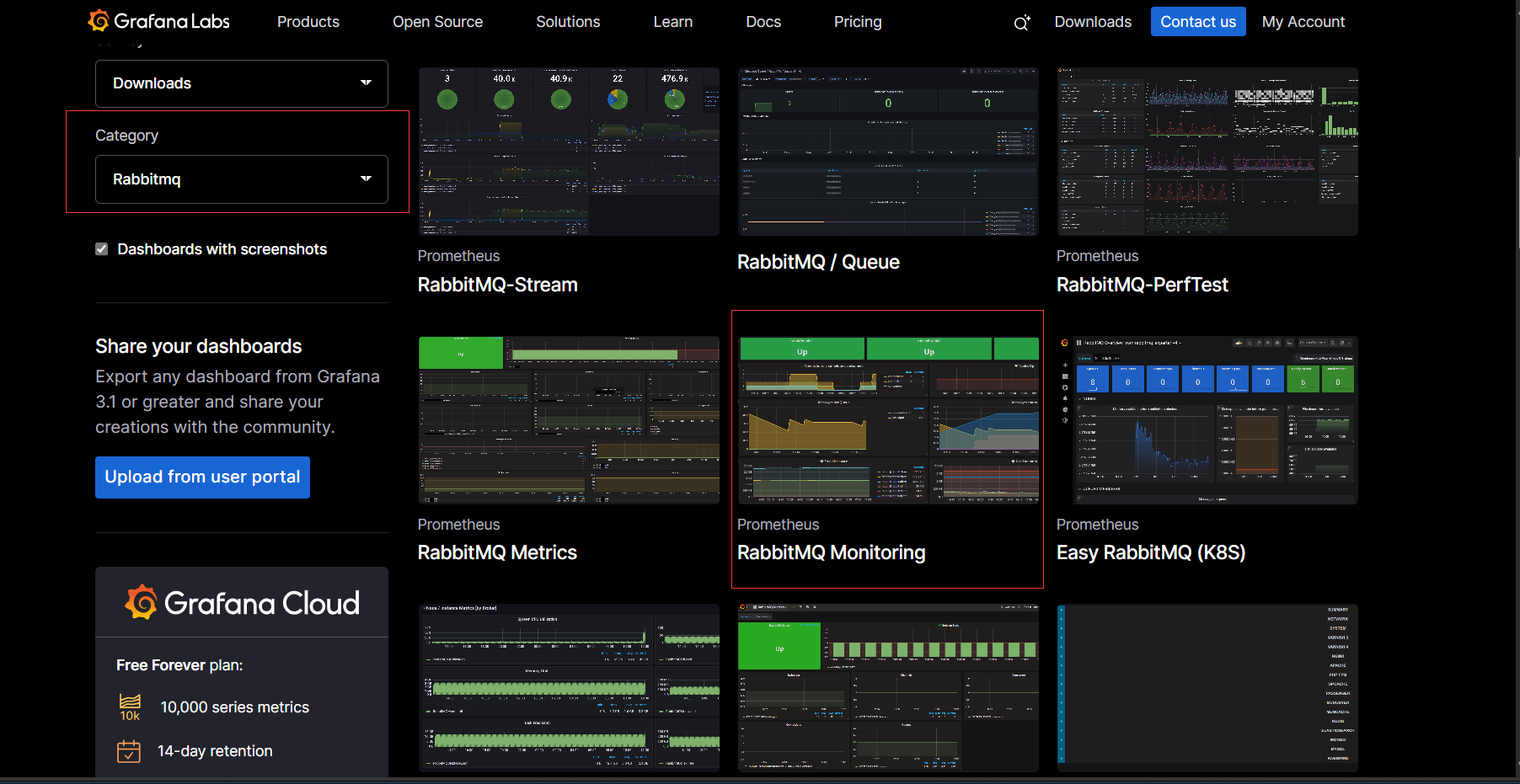The height and width of the screenshot is (784, 1520).
Task: Click the Share your dashboards heading
Action: (198, 346)
